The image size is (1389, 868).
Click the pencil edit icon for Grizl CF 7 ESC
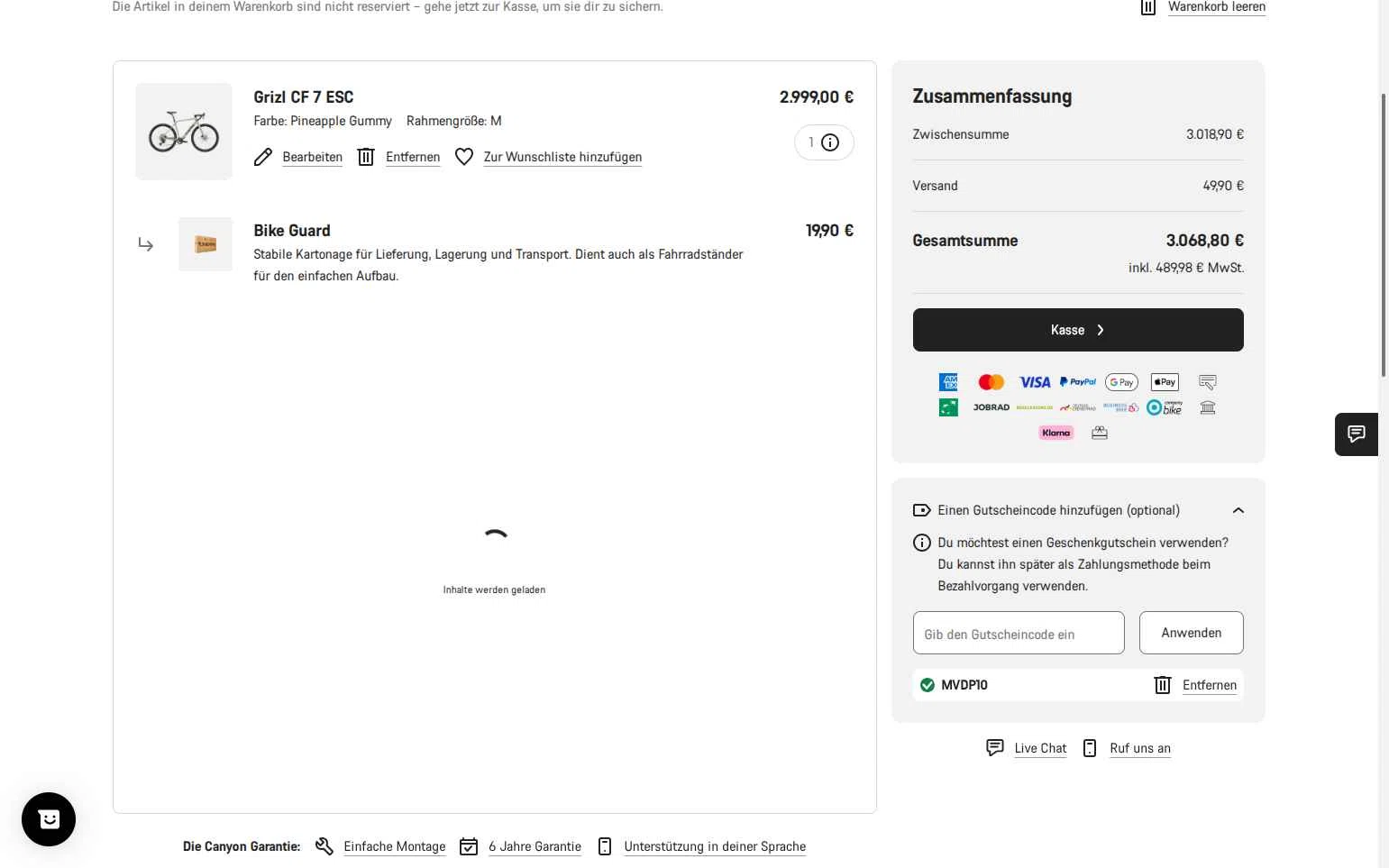coord(263,157)
